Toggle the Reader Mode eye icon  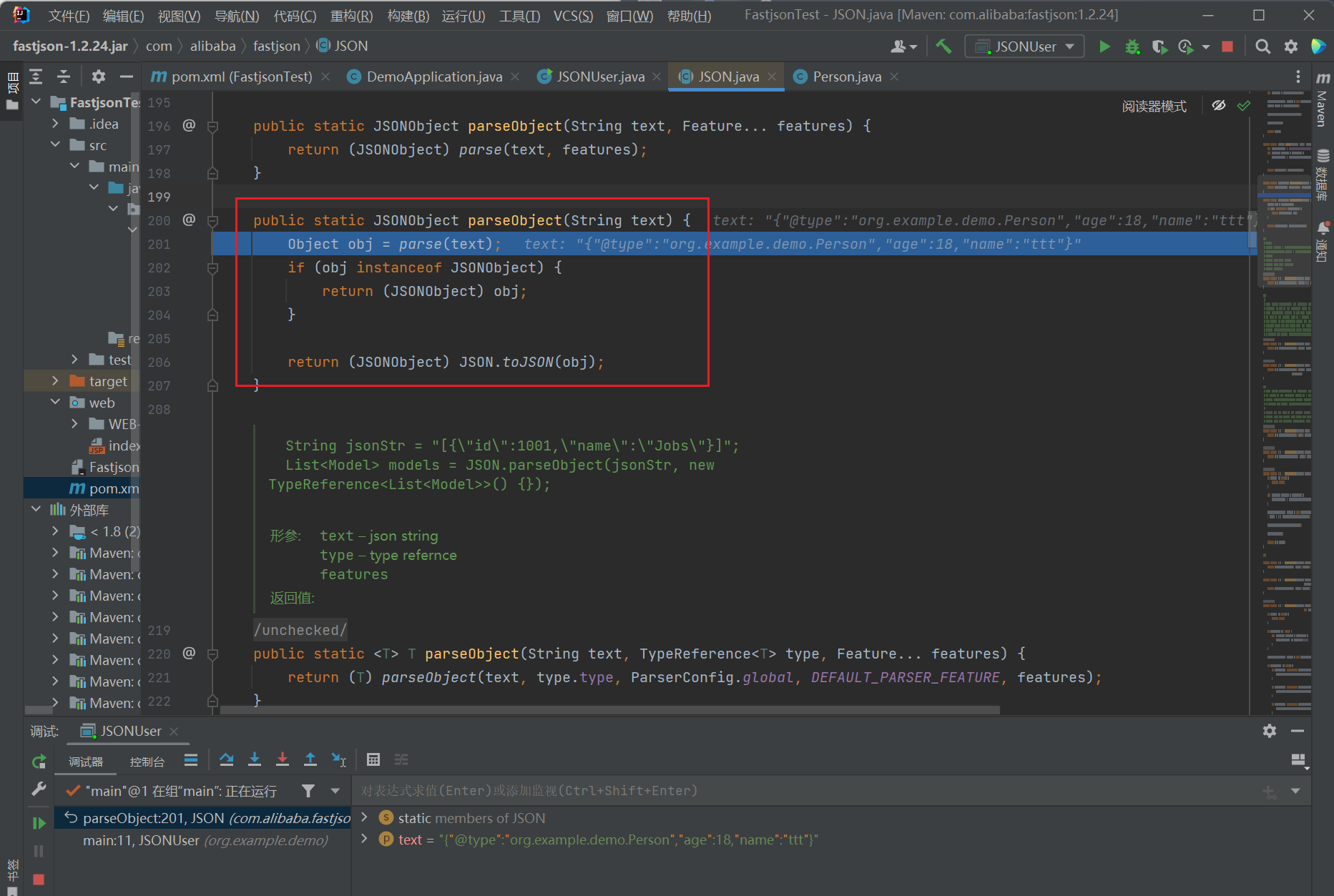1219,106
